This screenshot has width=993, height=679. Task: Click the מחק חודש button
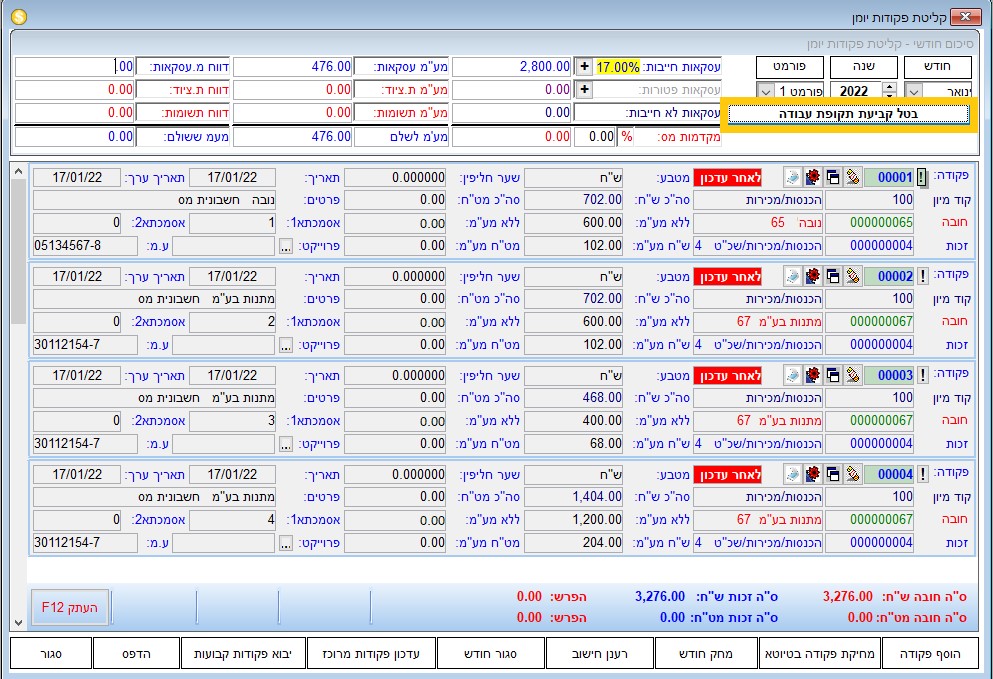click(x=705, y=654)
